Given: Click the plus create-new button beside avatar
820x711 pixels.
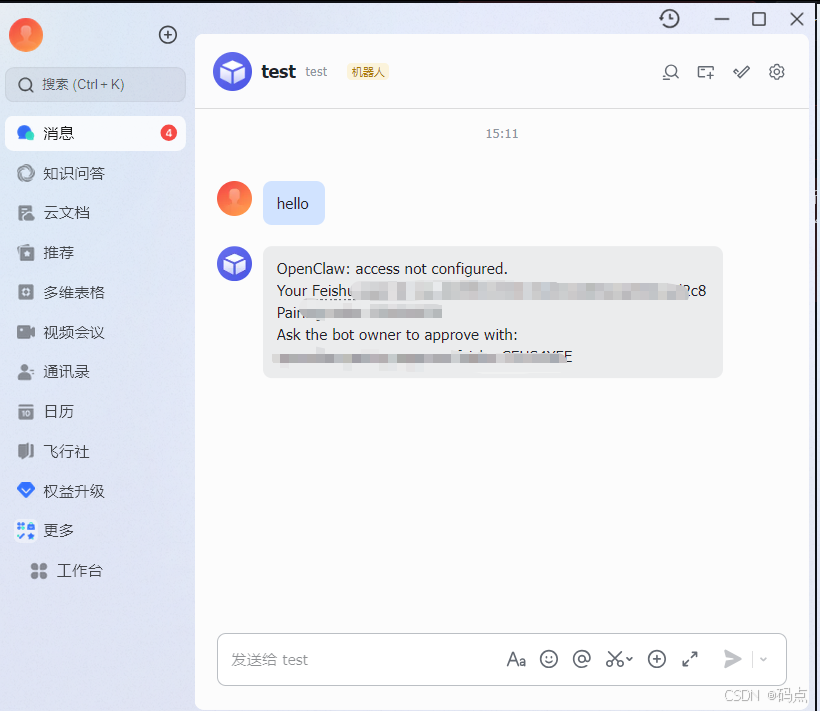Looking at the screenshot, I should click(x=168, y=35).
